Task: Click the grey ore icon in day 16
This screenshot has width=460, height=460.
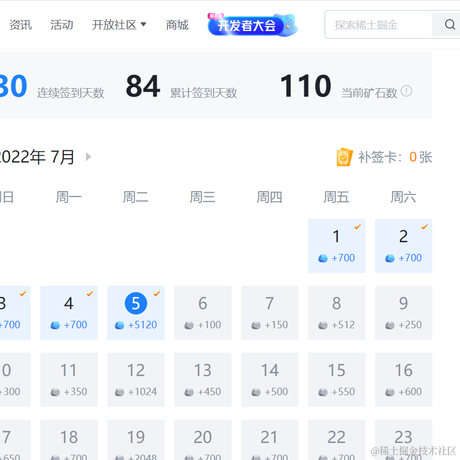Action: pyautogui.click(x=390, y=392)
